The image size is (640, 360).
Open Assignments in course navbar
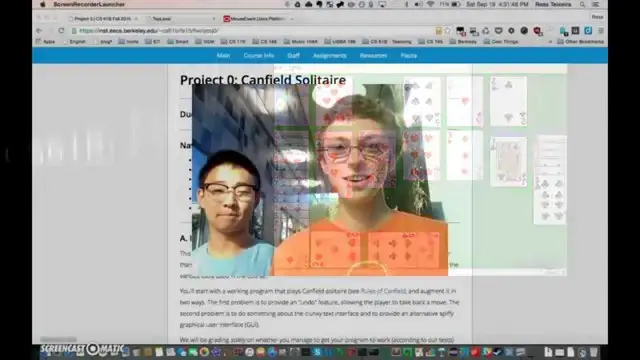coord(329,56)
